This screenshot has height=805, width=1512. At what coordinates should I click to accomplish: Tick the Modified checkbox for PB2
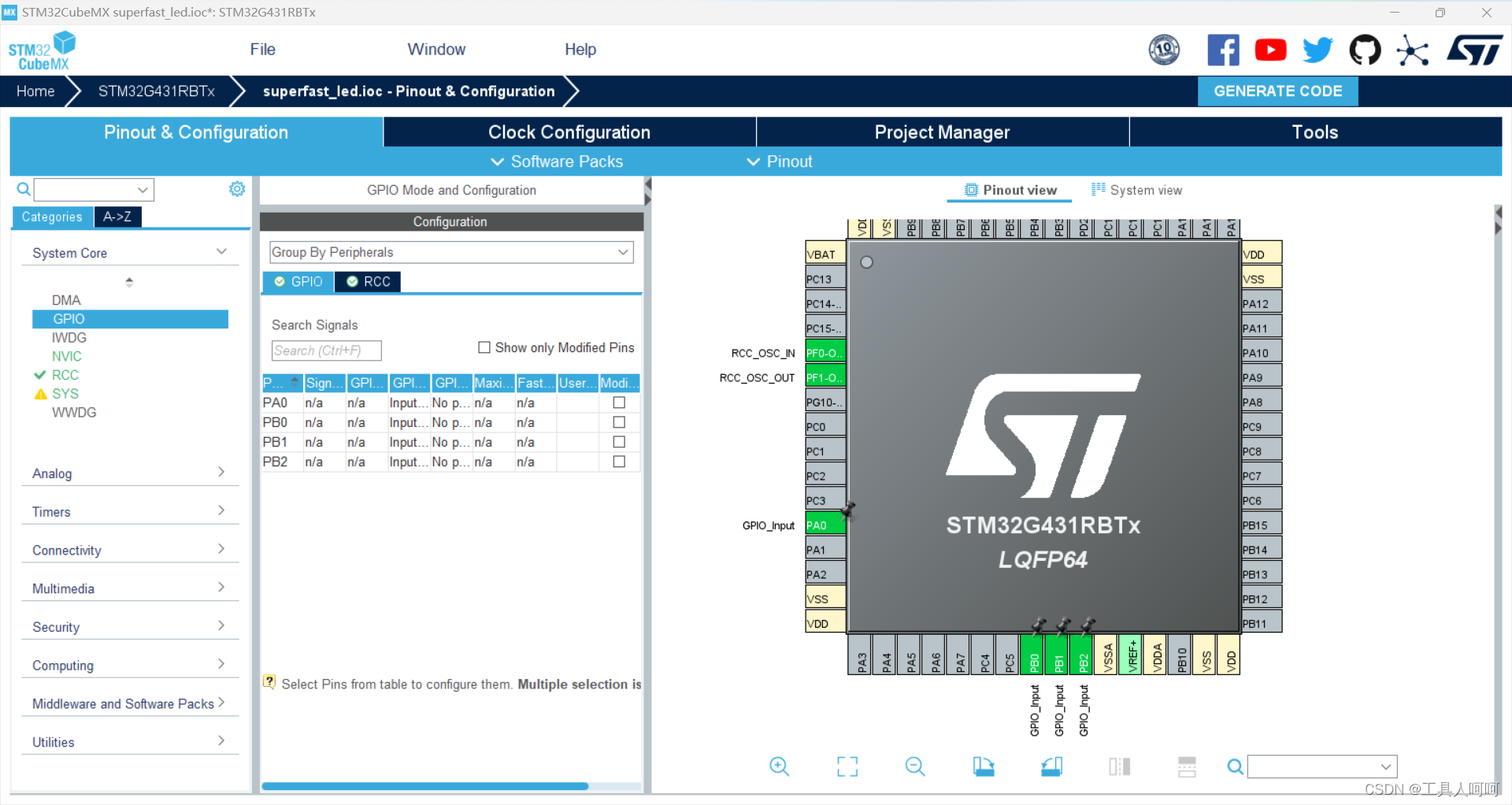coord(619,462)
